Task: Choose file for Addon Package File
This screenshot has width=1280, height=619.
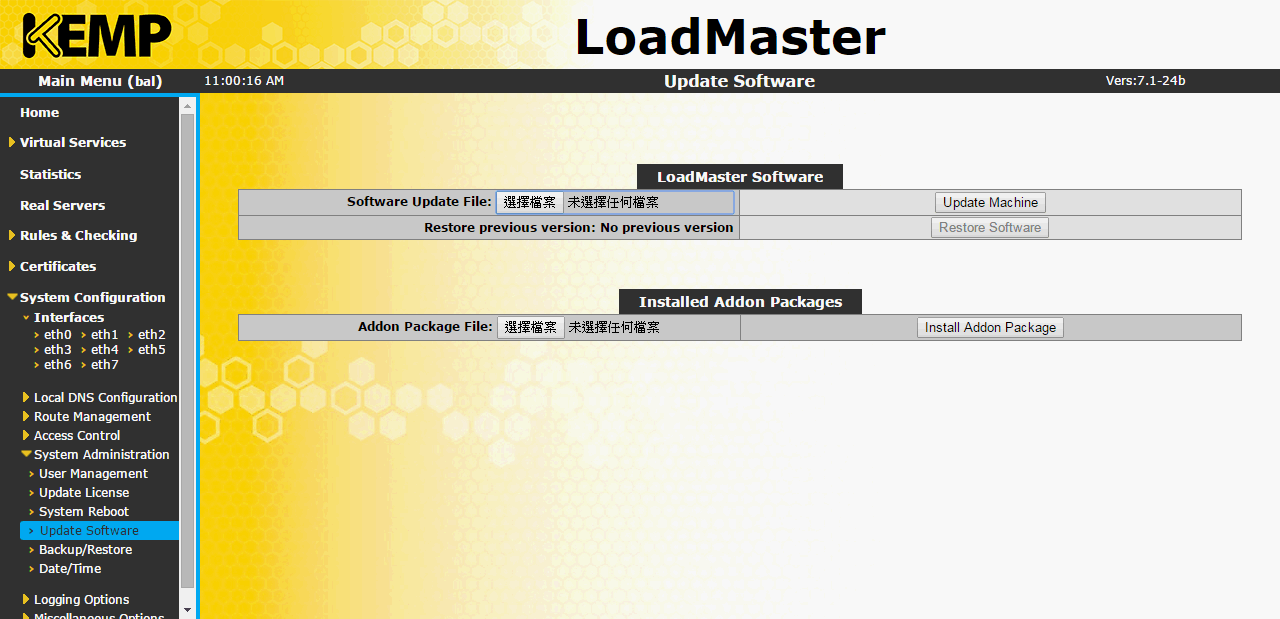Action: [531, 327]
